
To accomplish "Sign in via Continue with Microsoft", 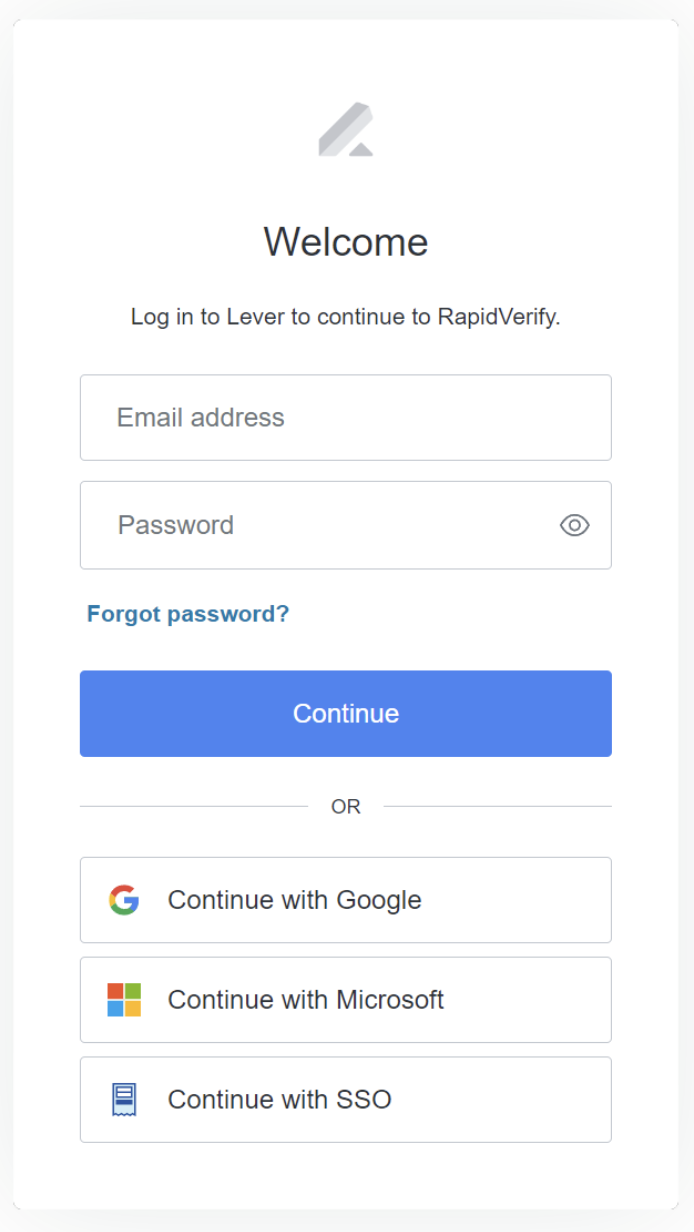I will pos(345,1000).
